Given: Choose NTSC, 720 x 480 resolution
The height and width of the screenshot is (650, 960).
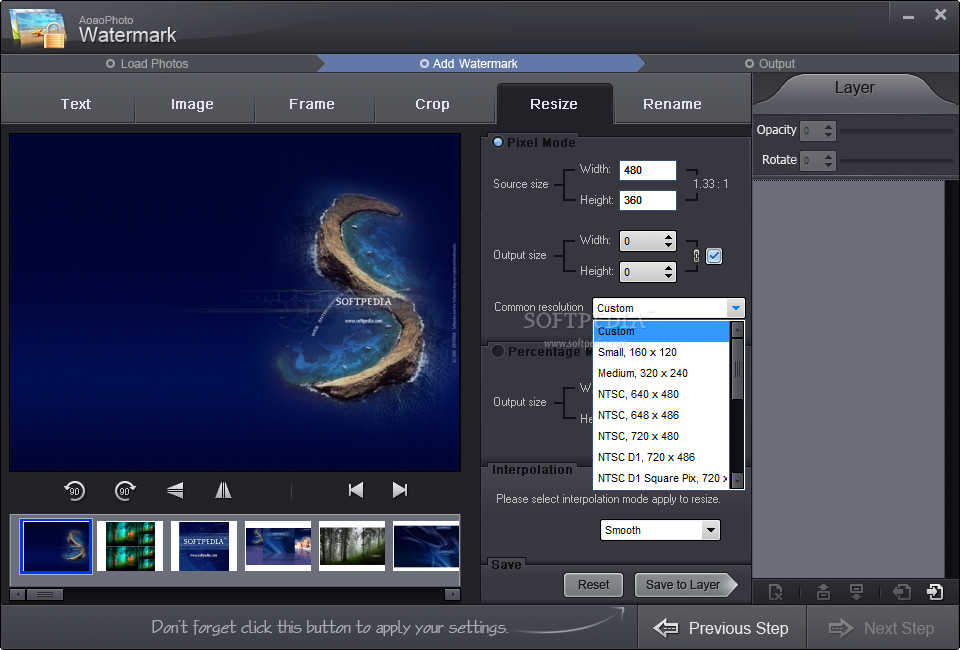Looking at the screenshot, I should click(x=661, y=436).
